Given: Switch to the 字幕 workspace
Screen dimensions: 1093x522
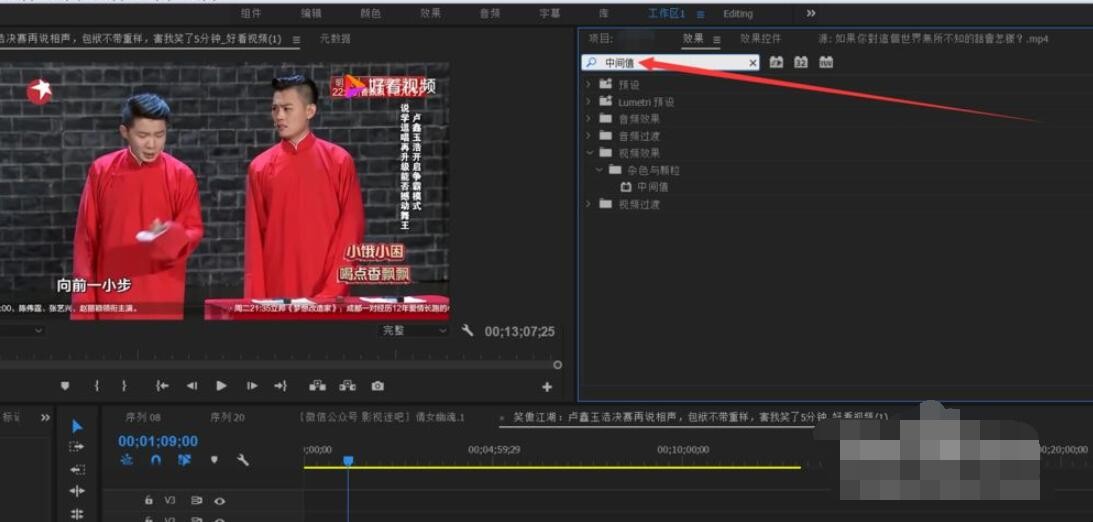Looking at the screenshot, I should click(550, 13).
